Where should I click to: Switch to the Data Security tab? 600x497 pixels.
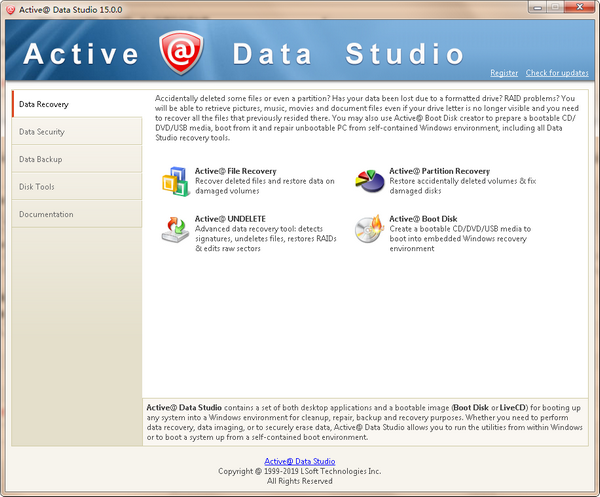pyautogui.click(x=77, y=132)
